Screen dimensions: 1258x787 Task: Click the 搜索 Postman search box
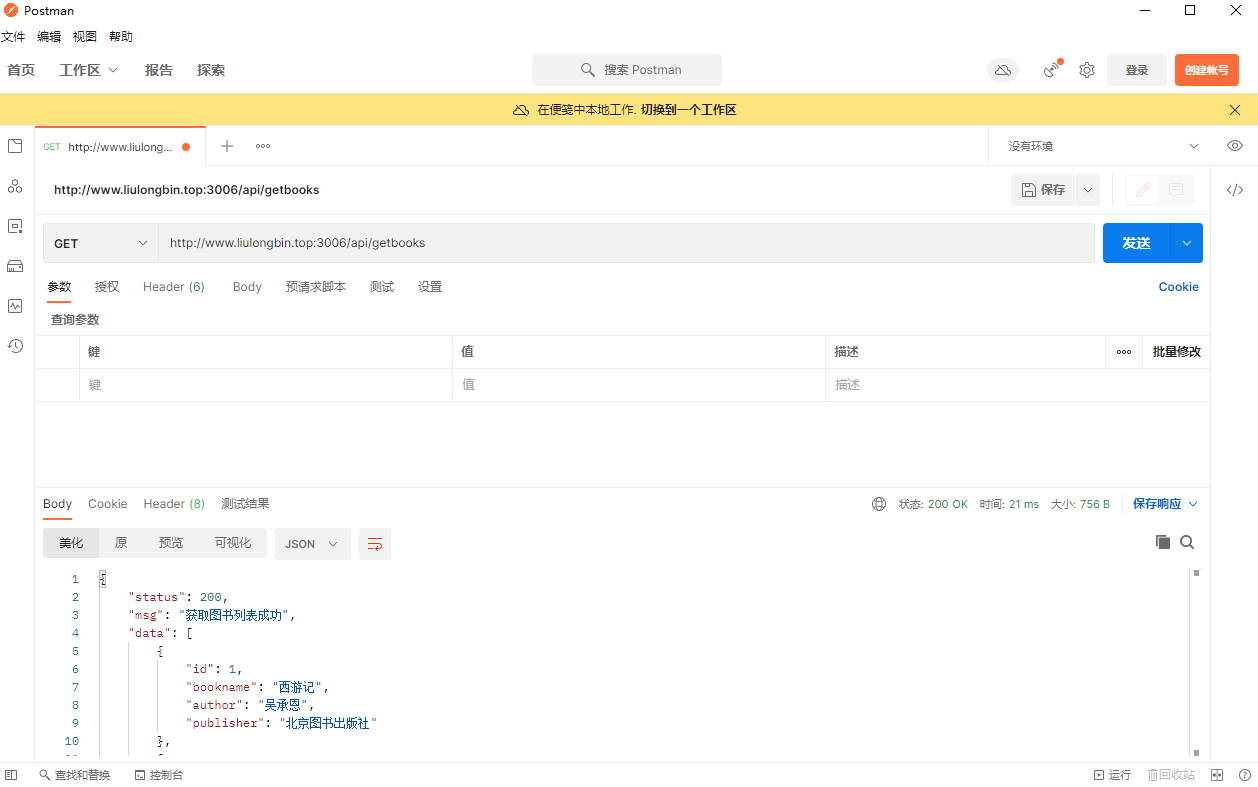click(x=627, y=70)
